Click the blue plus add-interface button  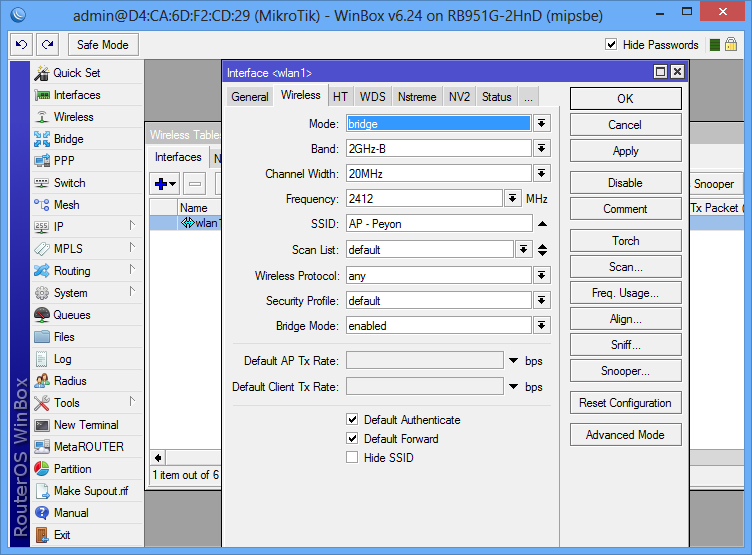point(165,184)
